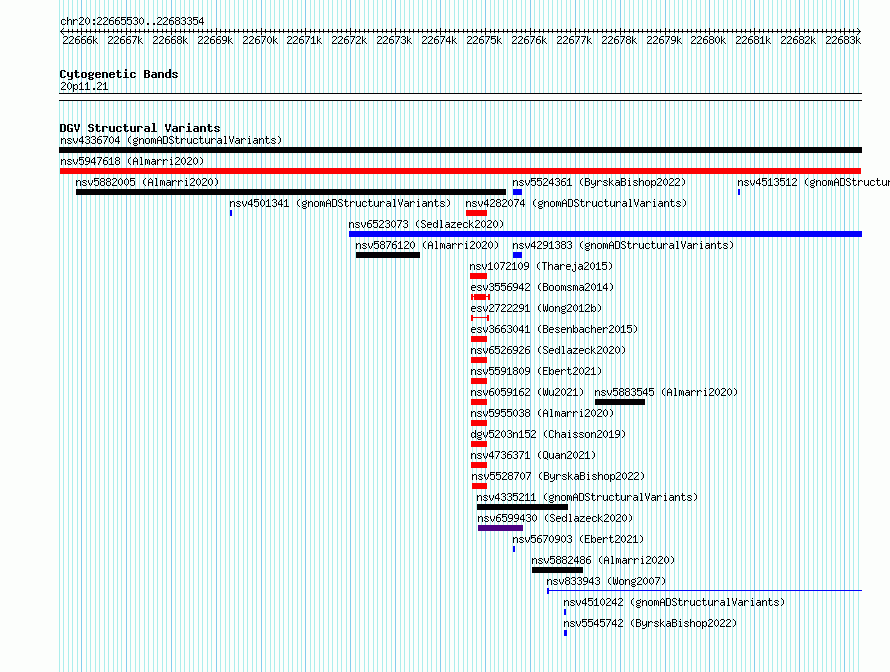Click nsv4501341 gnomAD variant label
This screenshot has width=890, height=672.
[x=340, y=203]
